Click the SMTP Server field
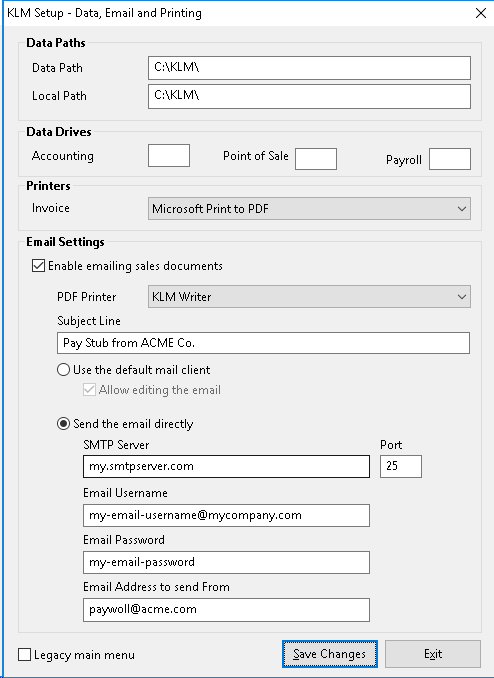494x678 pixels. click(x=226, y=466)
